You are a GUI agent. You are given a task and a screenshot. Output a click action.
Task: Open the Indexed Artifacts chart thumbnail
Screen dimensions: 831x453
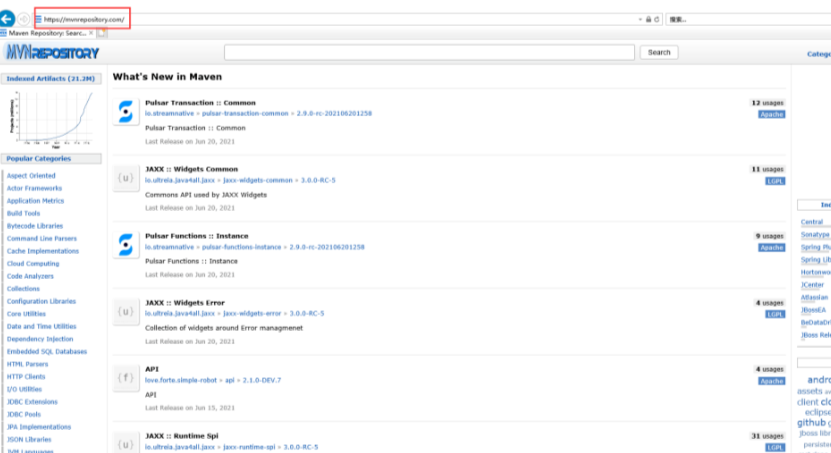click(52, 119)
